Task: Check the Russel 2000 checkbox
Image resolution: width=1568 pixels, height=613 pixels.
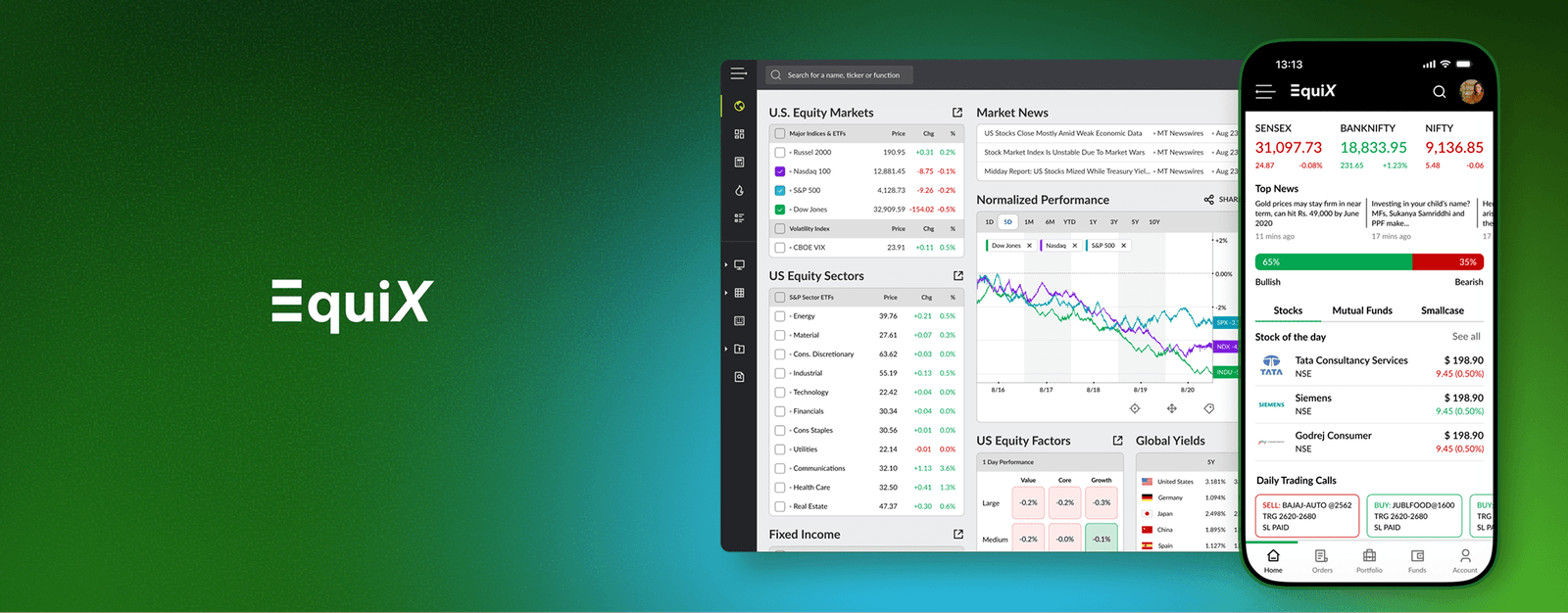Action: tap(780, 153)
